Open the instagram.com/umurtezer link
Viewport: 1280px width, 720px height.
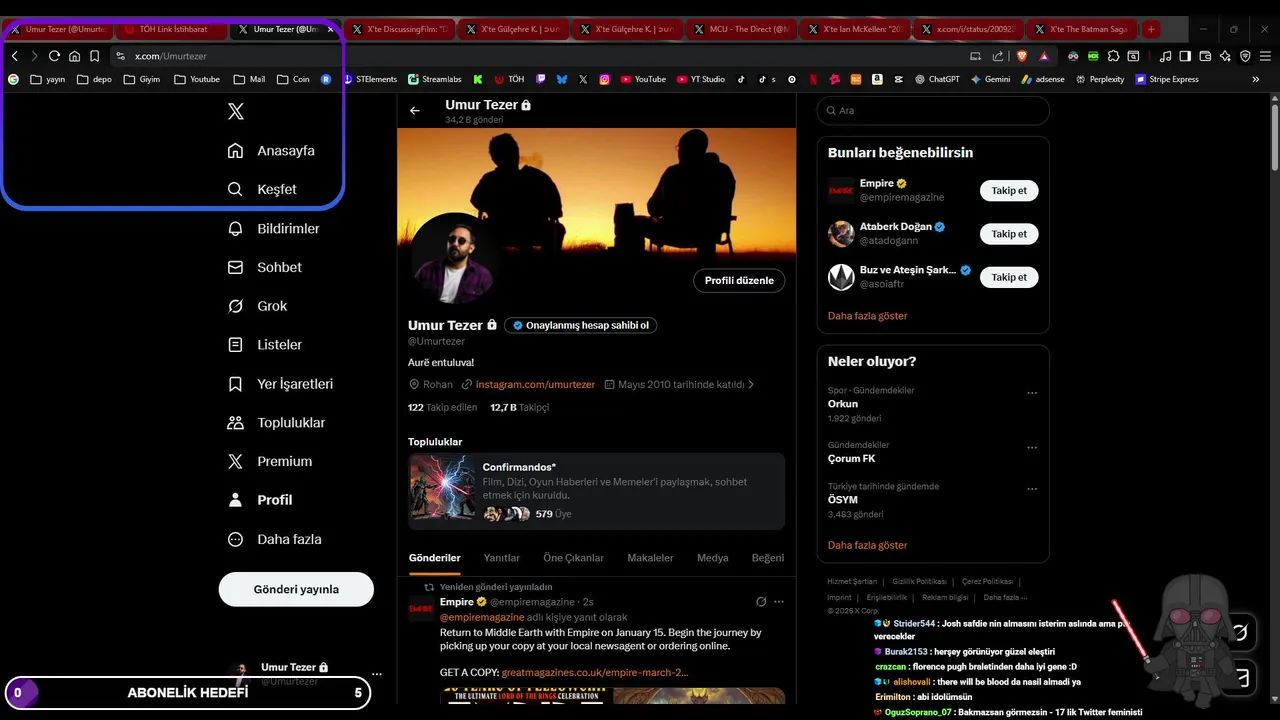[x=535, y=384]
